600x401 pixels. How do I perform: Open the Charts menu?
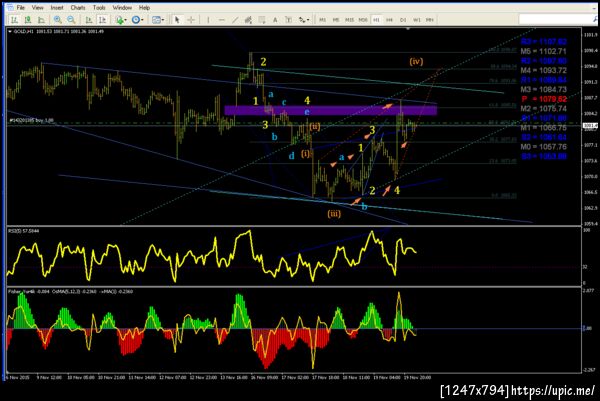(x=78, y=8)
